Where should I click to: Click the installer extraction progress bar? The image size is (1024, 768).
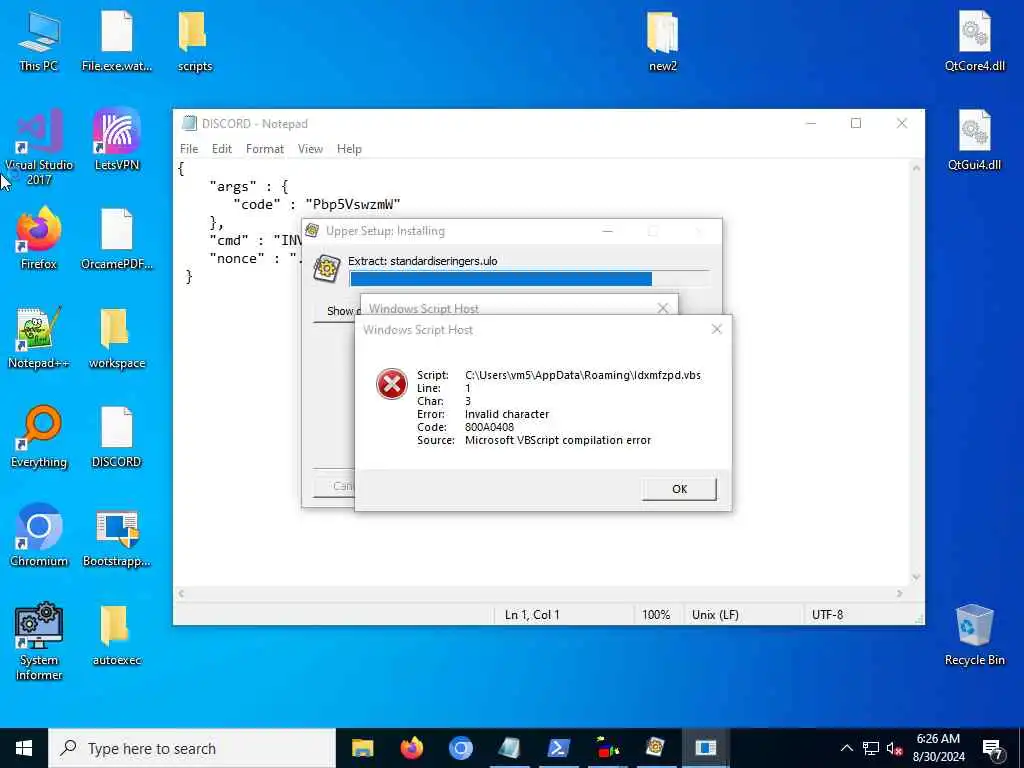pyautogui.click(x=529, y=279)
